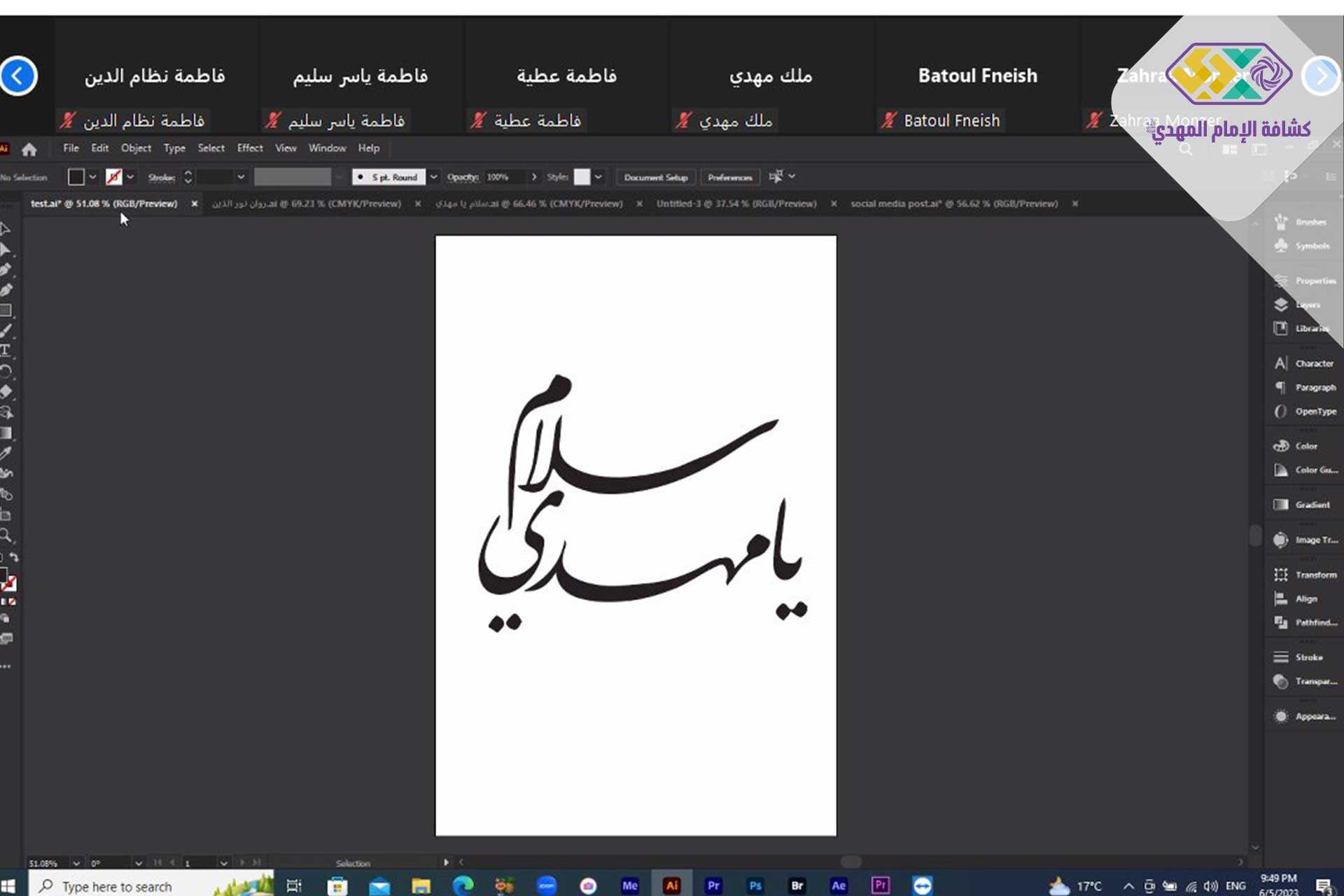Viewport: 1344px width, 896px height.
Task: Select the Eyedropper tool
Action: (6, 453)
